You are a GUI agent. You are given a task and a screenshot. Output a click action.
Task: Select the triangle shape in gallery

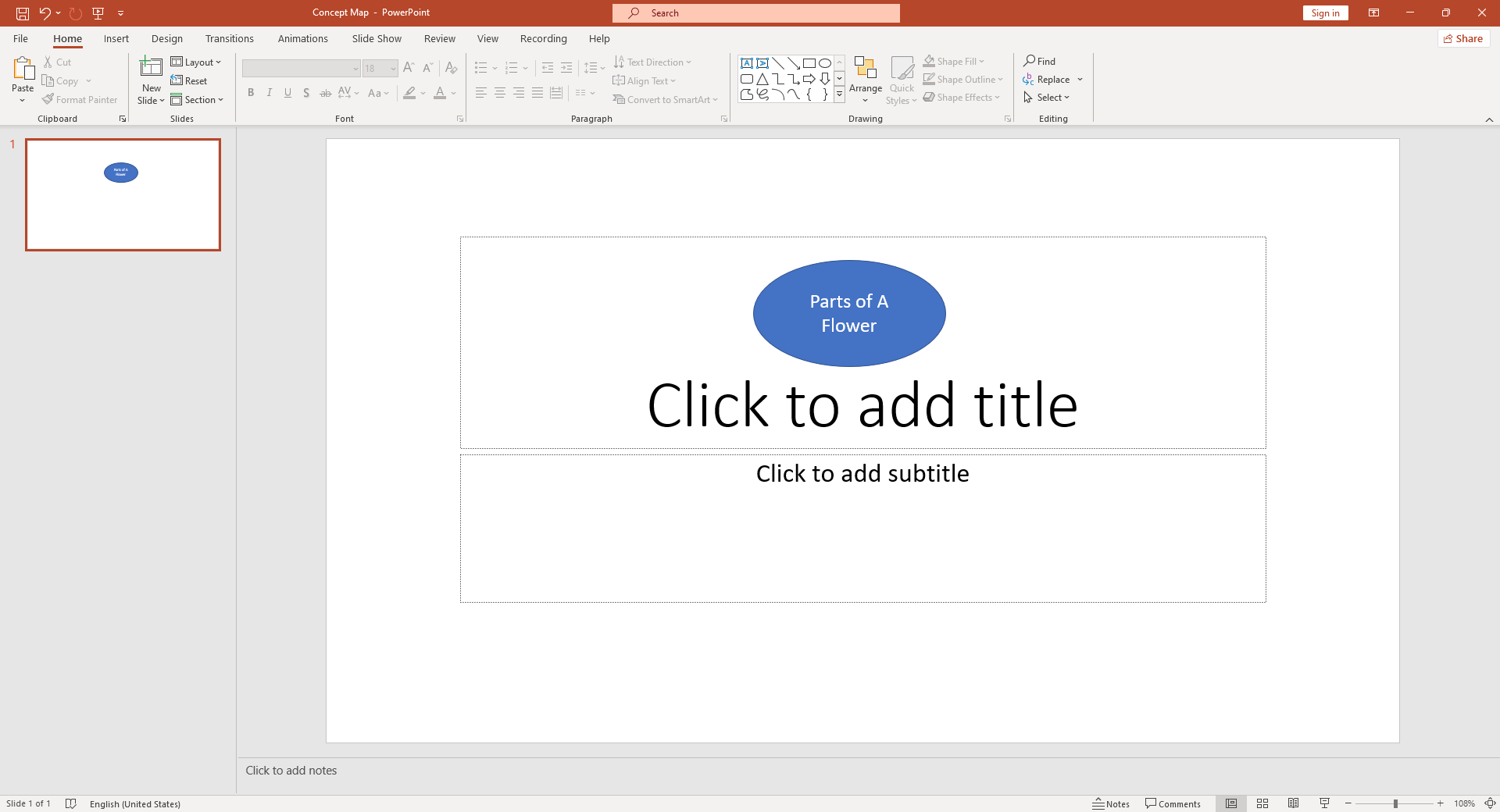pyautogui.click(x=762, y=79)
